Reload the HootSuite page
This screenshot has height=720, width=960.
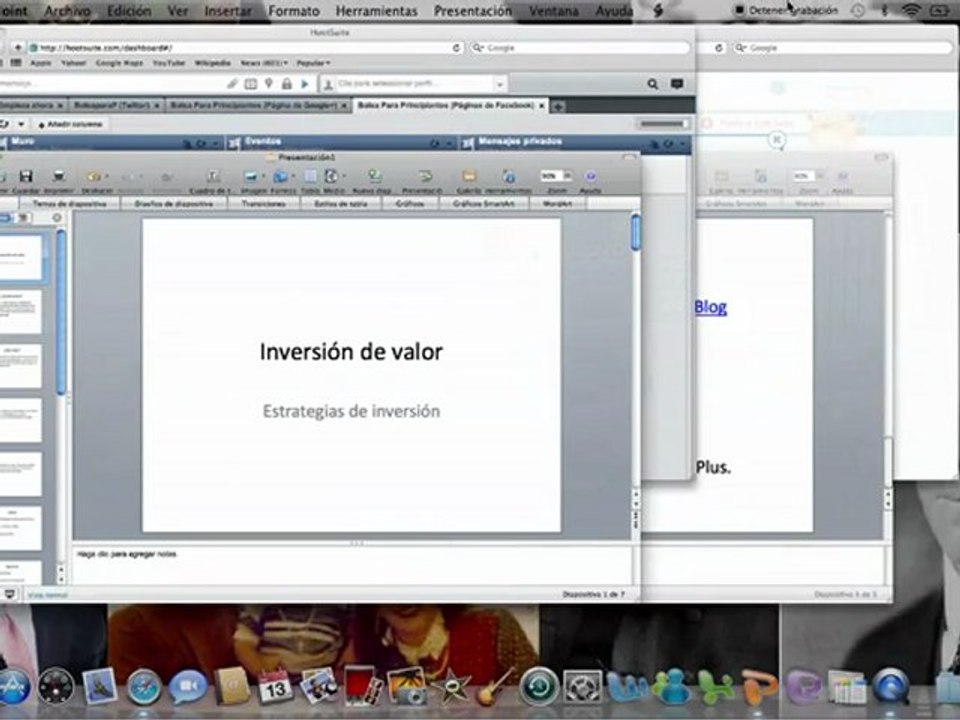click(x=456, y=47)
